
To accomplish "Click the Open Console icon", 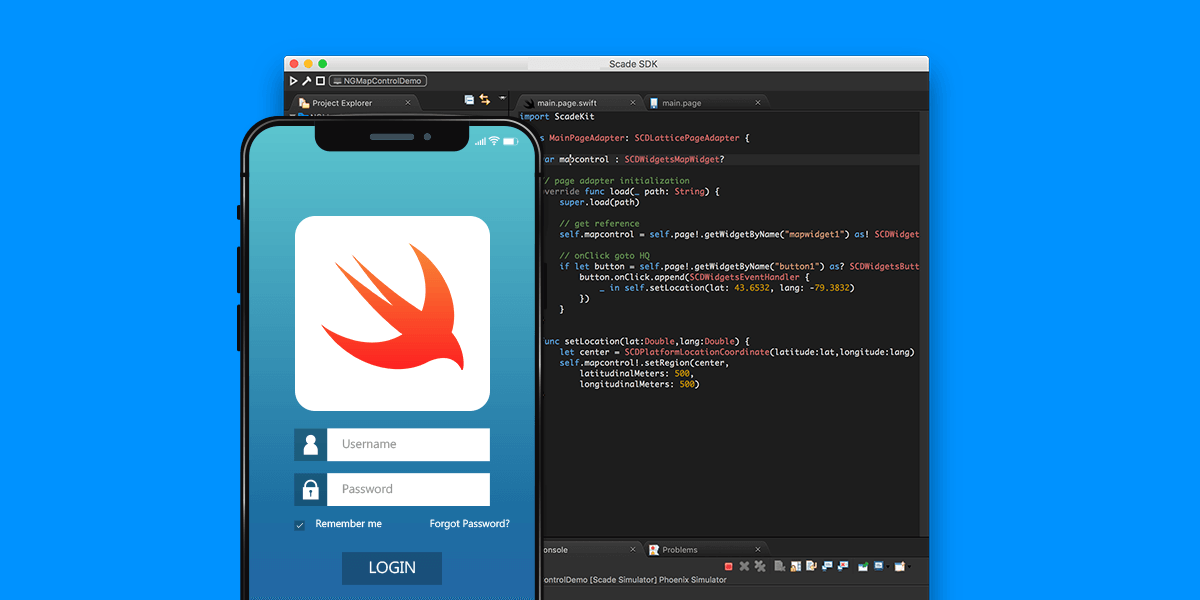I will point(900,566).
